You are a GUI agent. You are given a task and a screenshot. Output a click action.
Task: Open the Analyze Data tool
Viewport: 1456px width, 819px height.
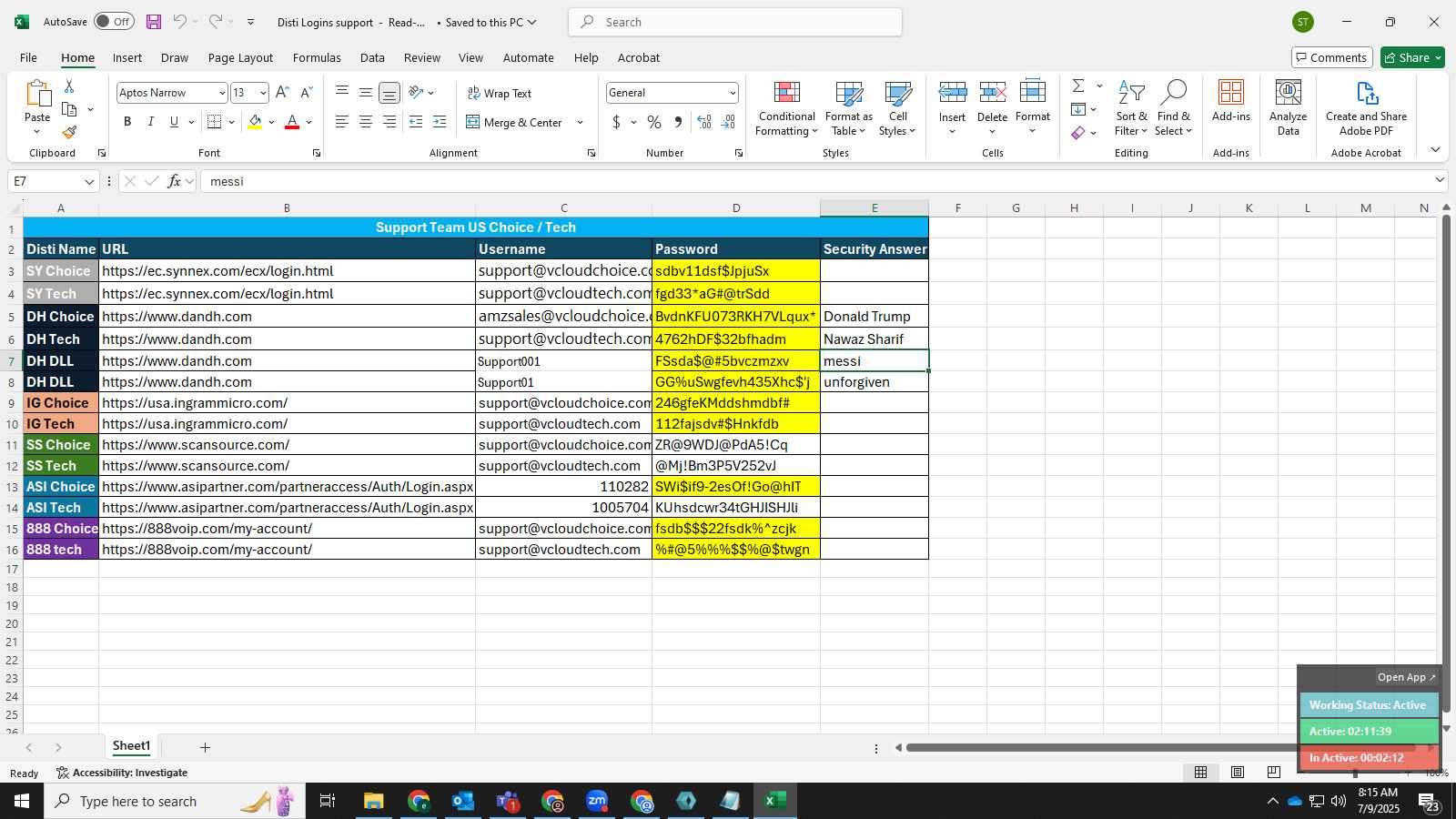pyautogui.click(x=1288, y=107)
